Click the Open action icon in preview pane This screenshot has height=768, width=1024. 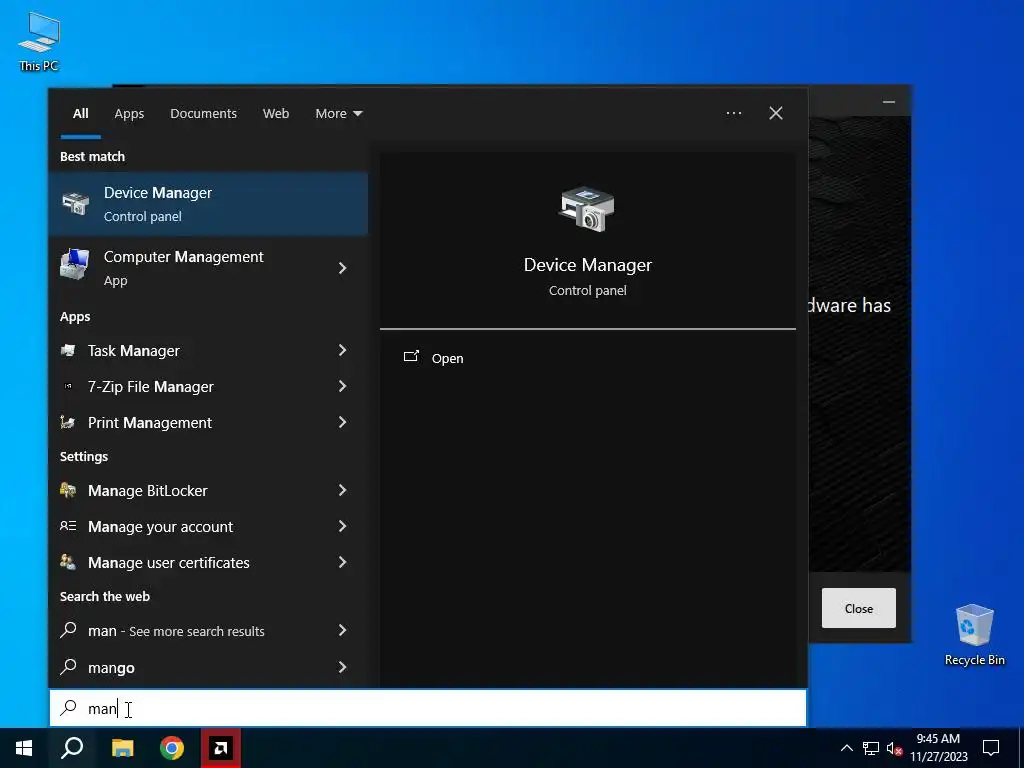[x=411, y=357]
